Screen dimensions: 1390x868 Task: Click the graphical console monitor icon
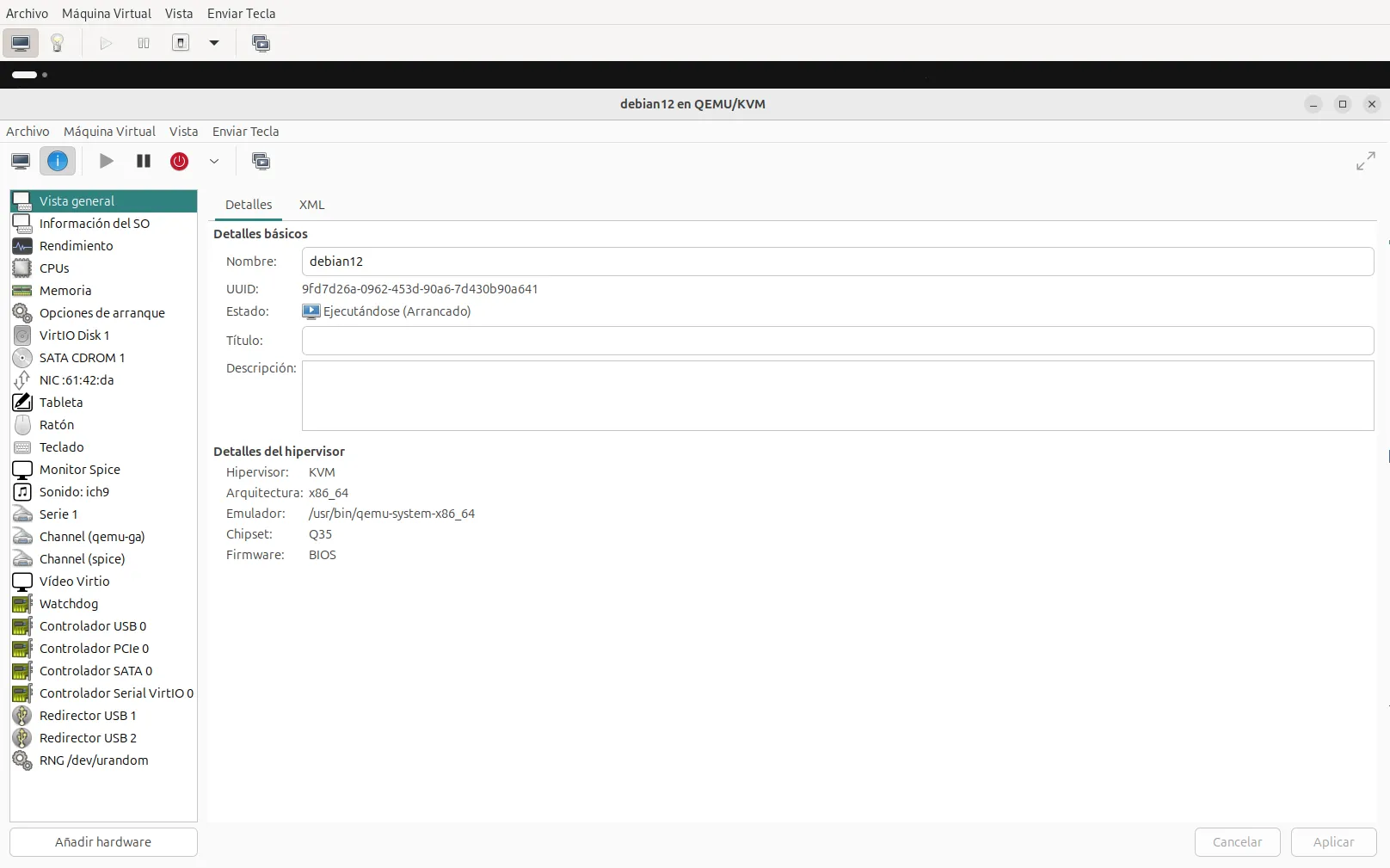(x=21, y=161)
